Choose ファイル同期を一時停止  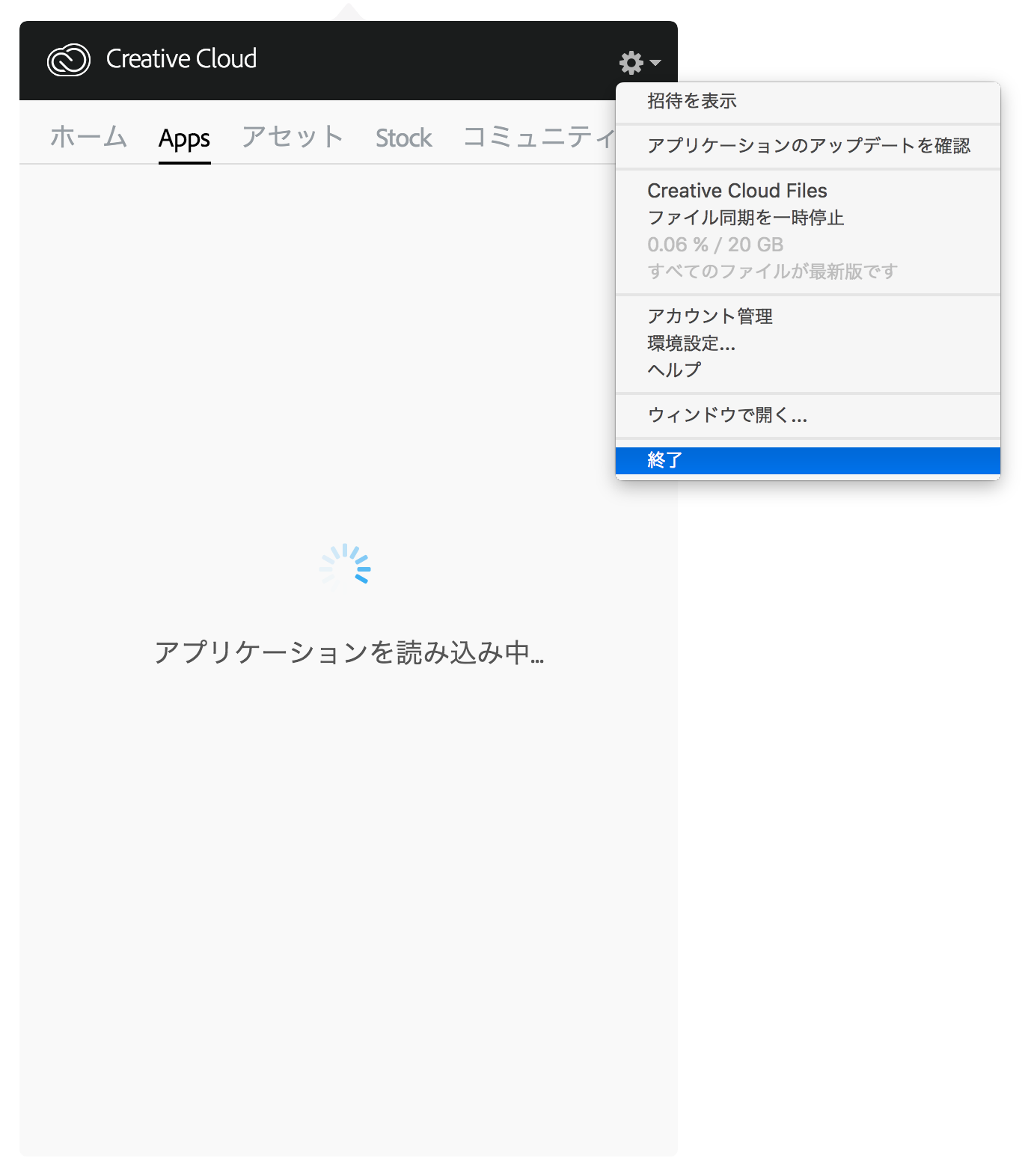[808, 218]
